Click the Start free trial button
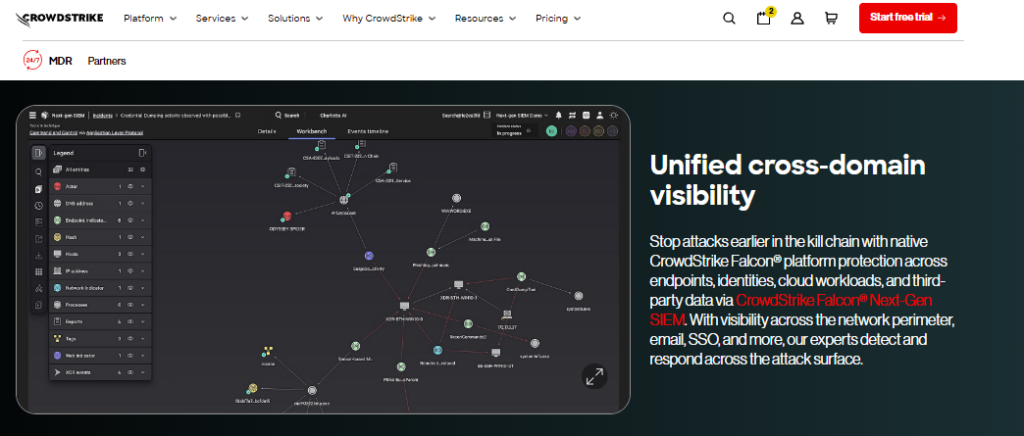The height and width of the screenshot is (436, 1024). [908, 18]
